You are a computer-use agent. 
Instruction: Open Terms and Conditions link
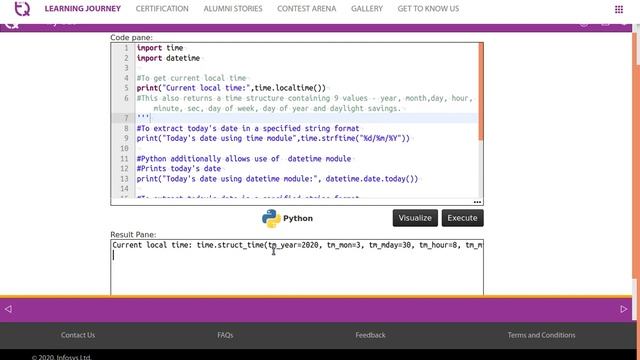coord(541,335)
